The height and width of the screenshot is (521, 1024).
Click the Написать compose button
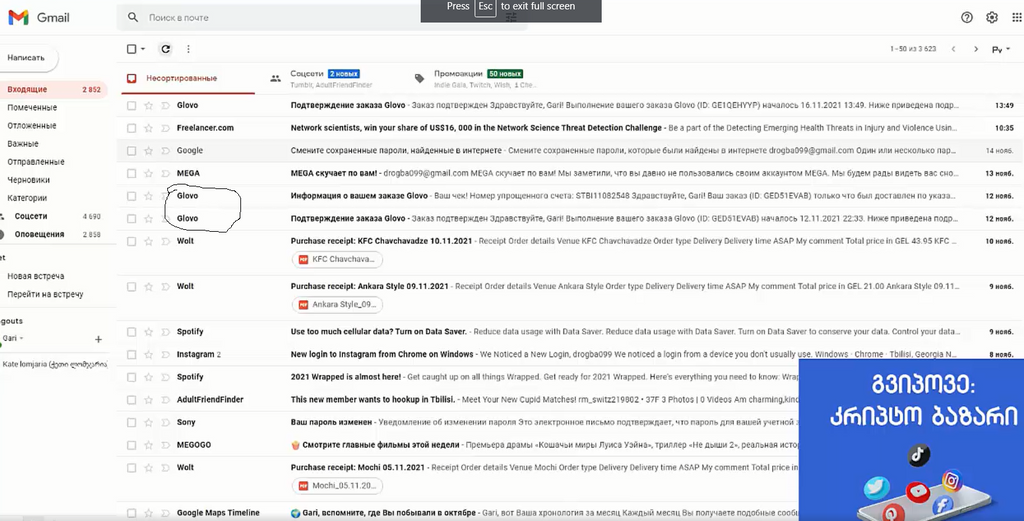27,58
